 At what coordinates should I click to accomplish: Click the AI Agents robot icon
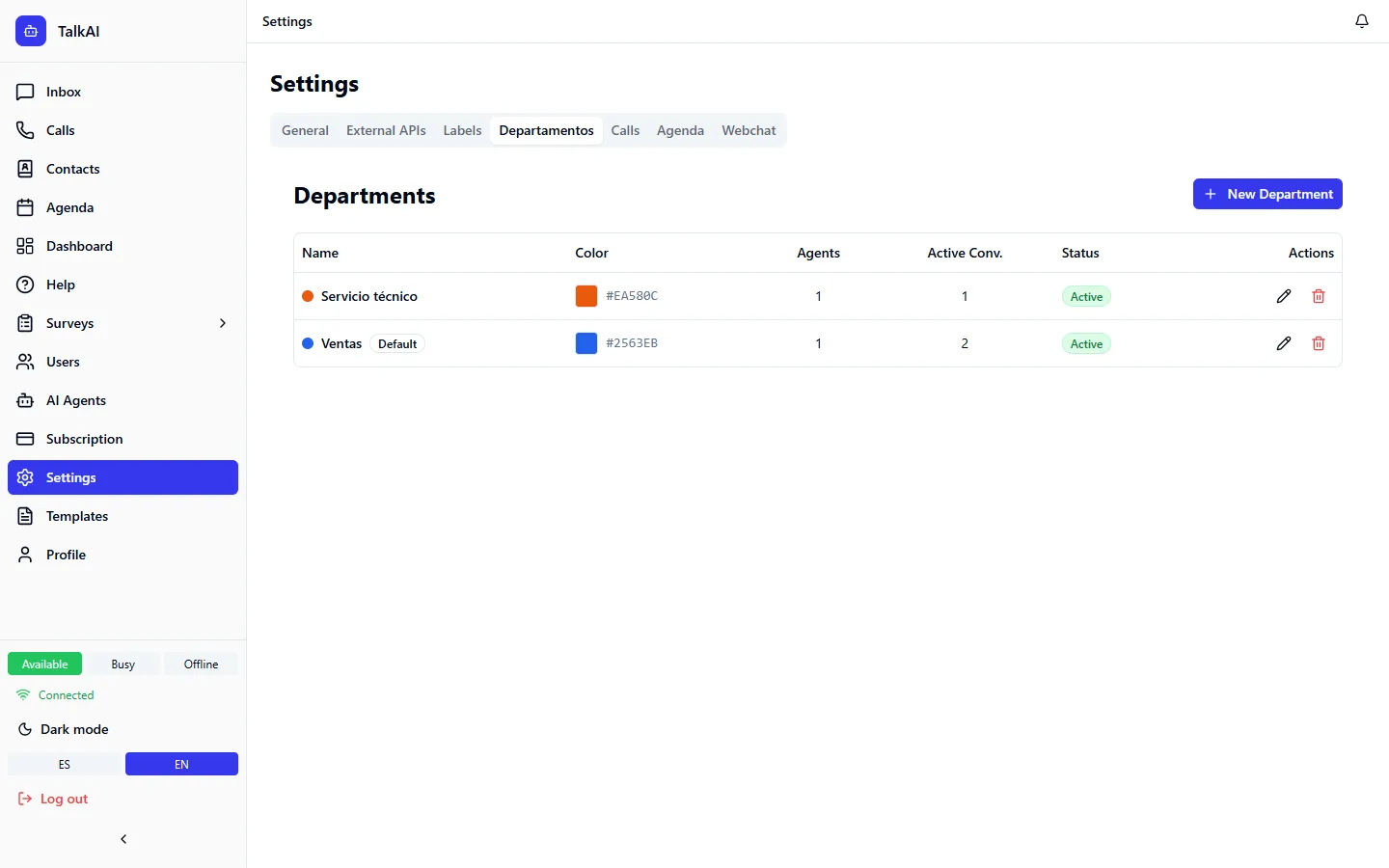pyautogui.click(x=25, y=400)
